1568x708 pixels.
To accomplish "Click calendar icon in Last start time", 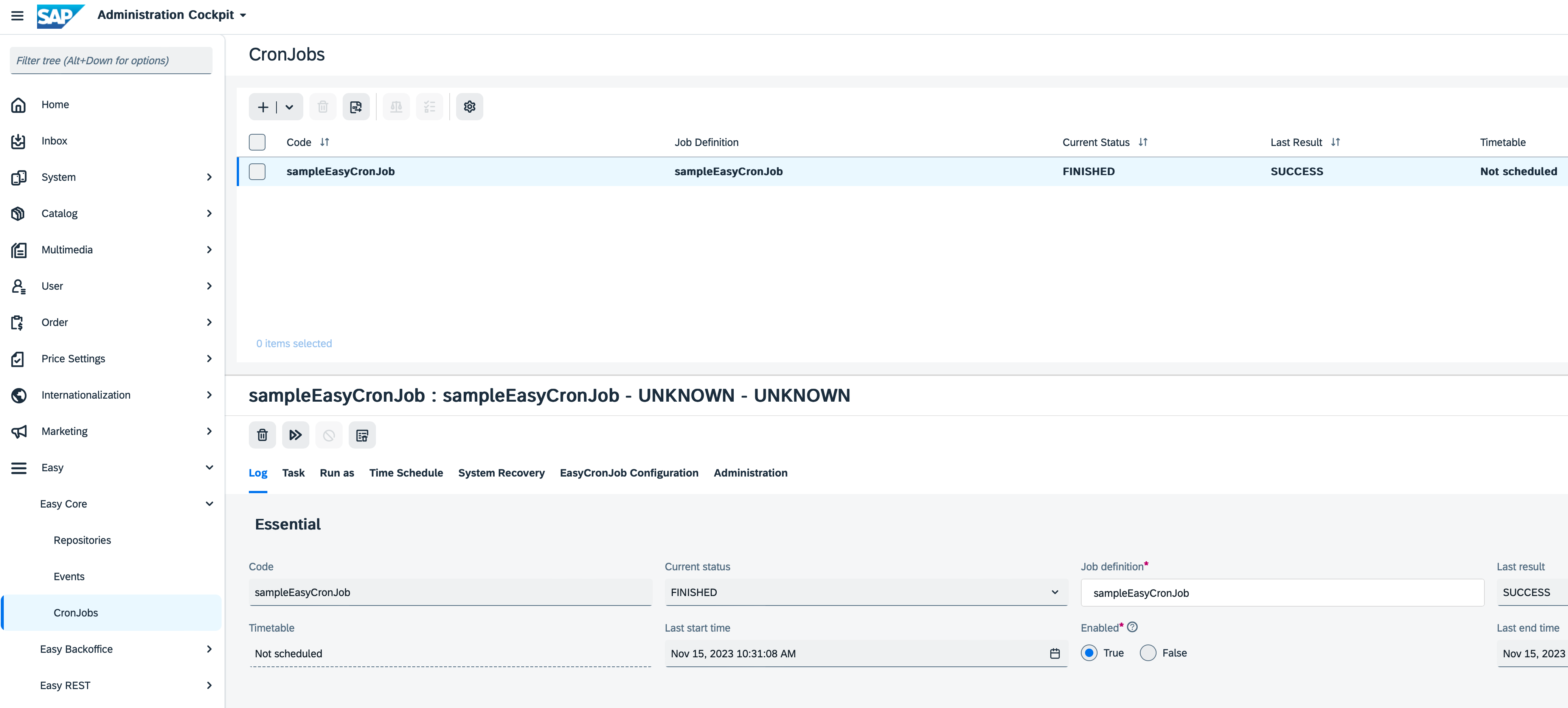I will tap(1055, 653).
